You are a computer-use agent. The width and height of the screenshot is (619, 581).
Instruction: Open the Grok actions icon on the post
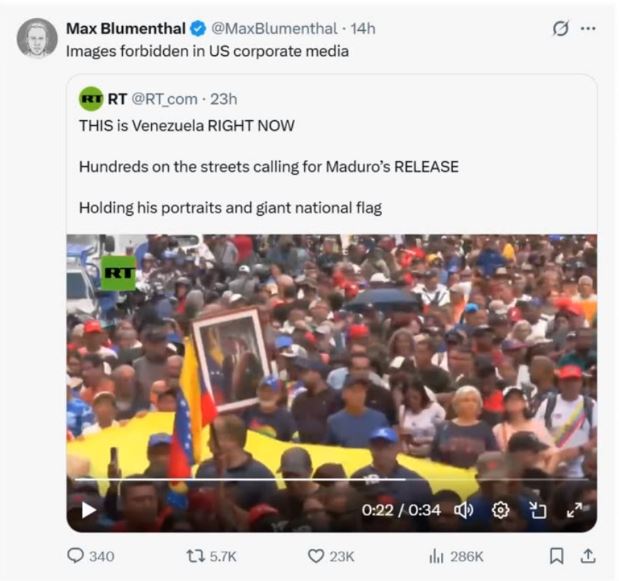tap(562, 28)
